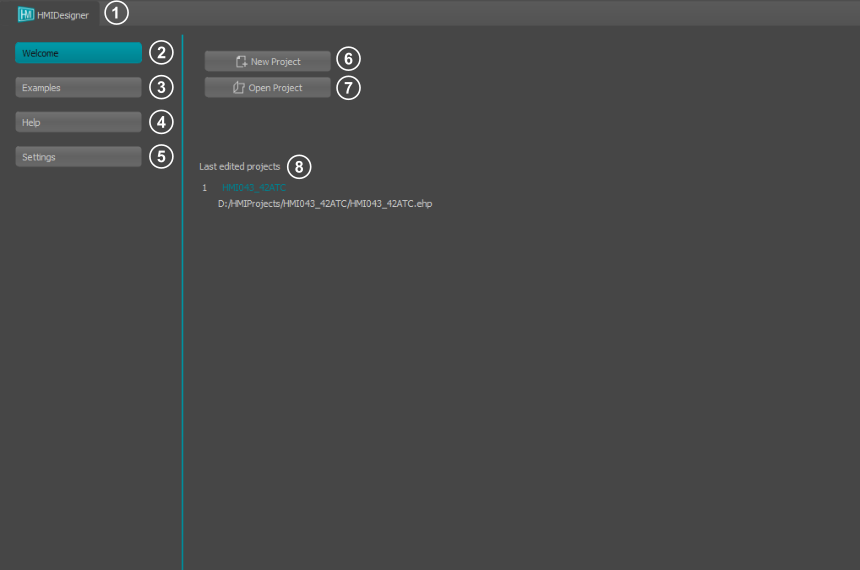Click circled callout 1 beside HMIDesigner title
The image size is (860, 570).
point(117,14)
